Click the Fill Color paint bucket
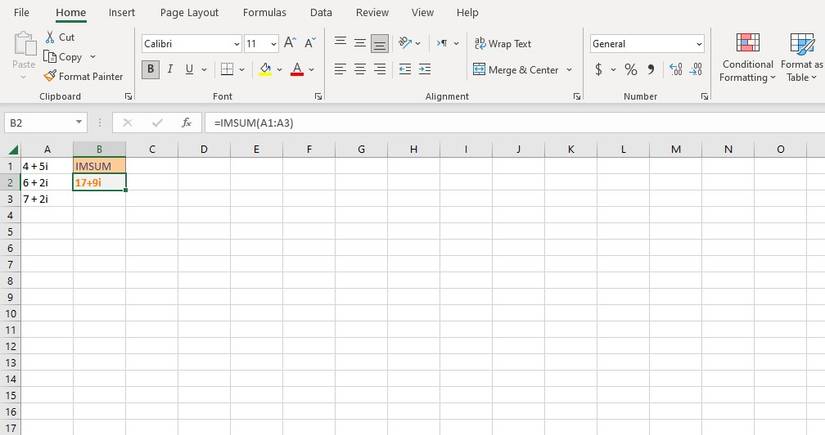Viewport: 825px width, 435px height. click(x=265, y=69)
